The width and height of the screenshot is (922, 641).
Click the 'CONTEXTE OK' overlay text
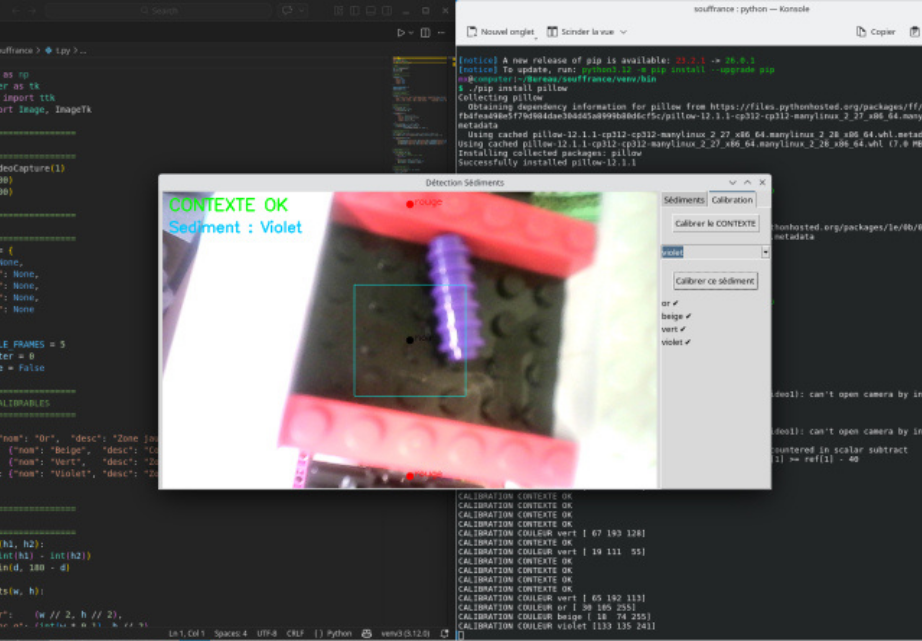click(228, 205)
